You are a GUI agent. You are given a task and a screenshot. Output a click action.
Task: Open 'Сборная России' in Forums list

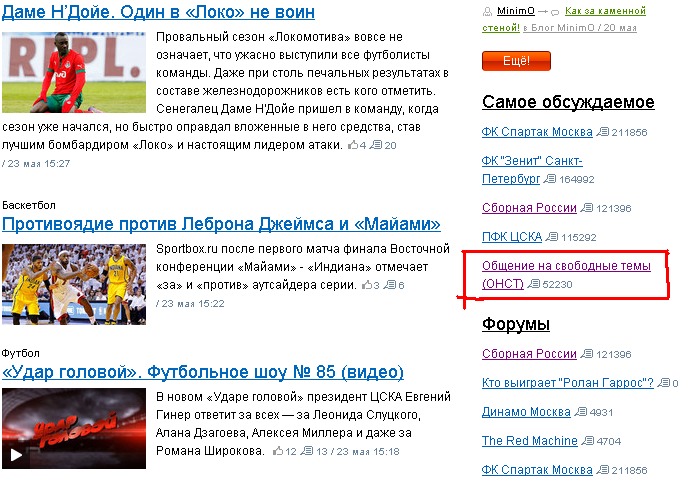(529, 354)
